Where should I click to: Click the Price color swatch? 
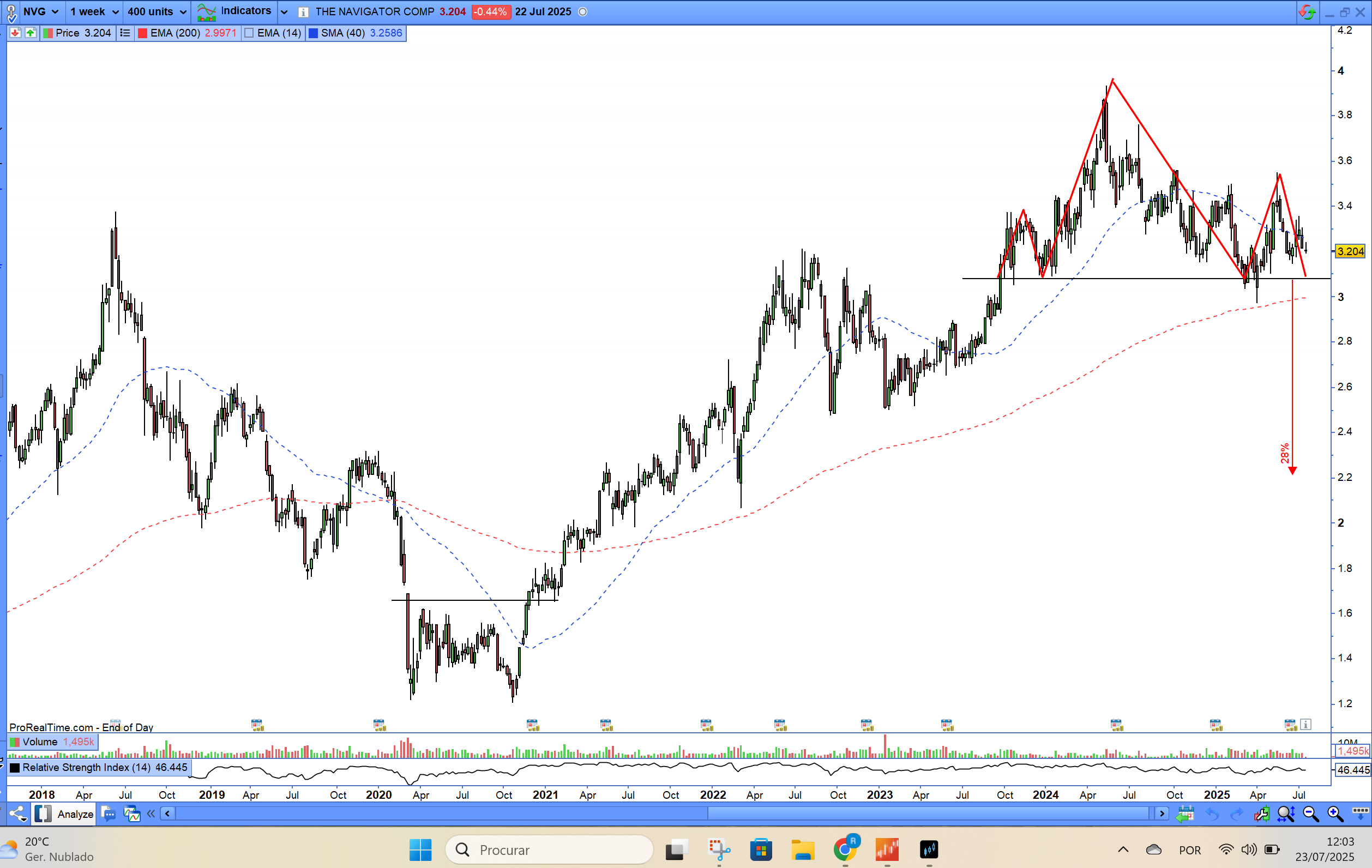tap(48, 33)
